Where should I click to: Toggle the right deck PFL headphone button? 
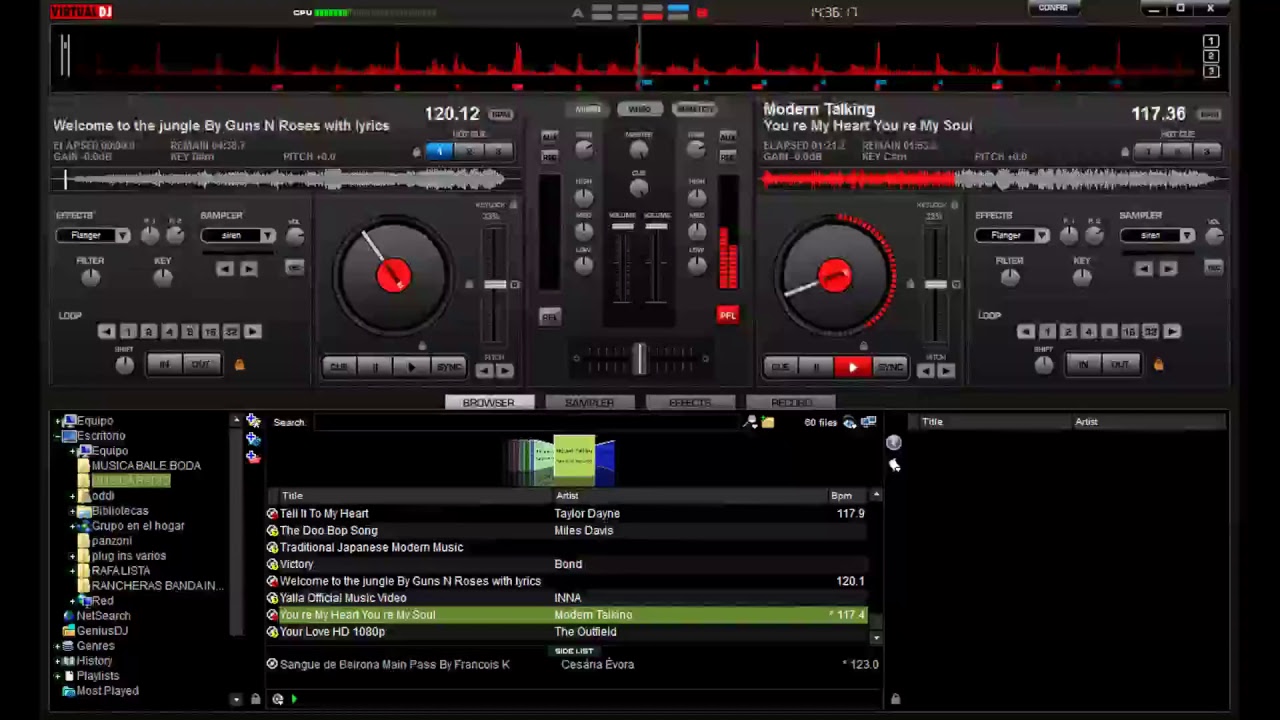727,316
